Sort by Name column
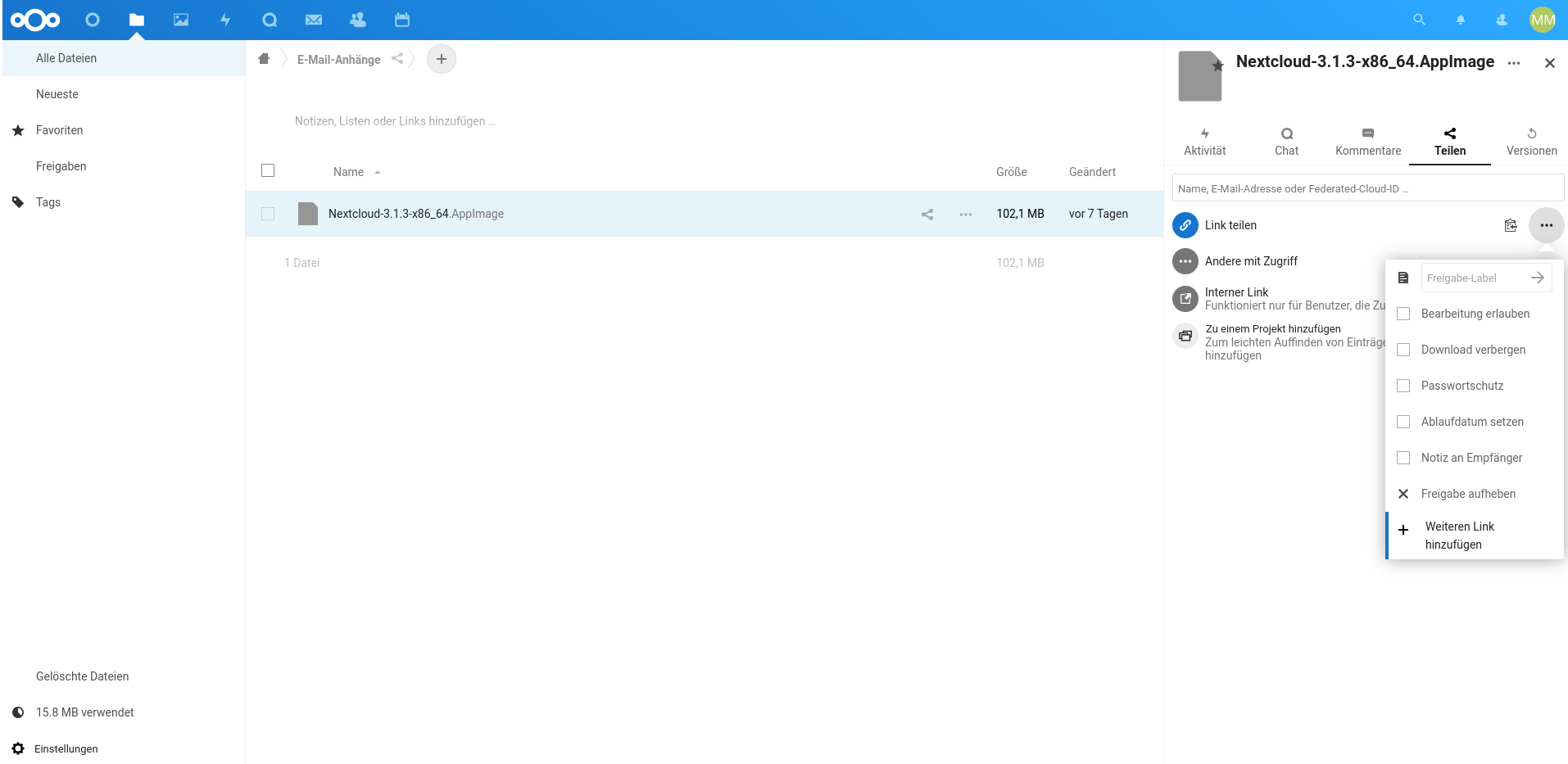The image size is (1568, 764). point(348,172)
